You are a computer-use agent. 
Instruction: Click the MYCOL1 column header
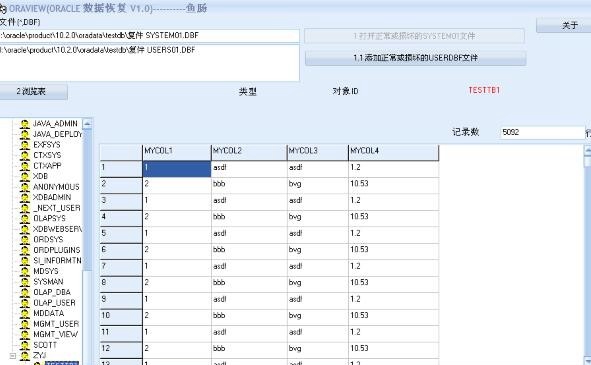tap(177, 151)
